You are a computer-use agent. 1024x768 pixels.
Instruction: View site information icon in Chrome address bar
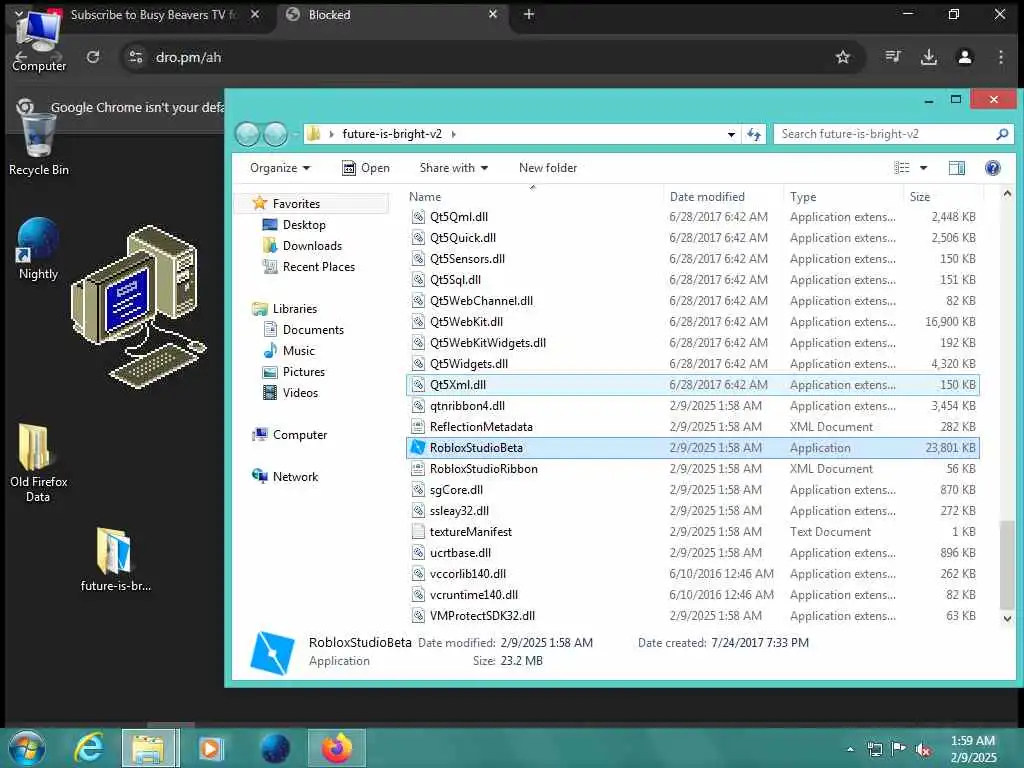click(x=136, y=57)
